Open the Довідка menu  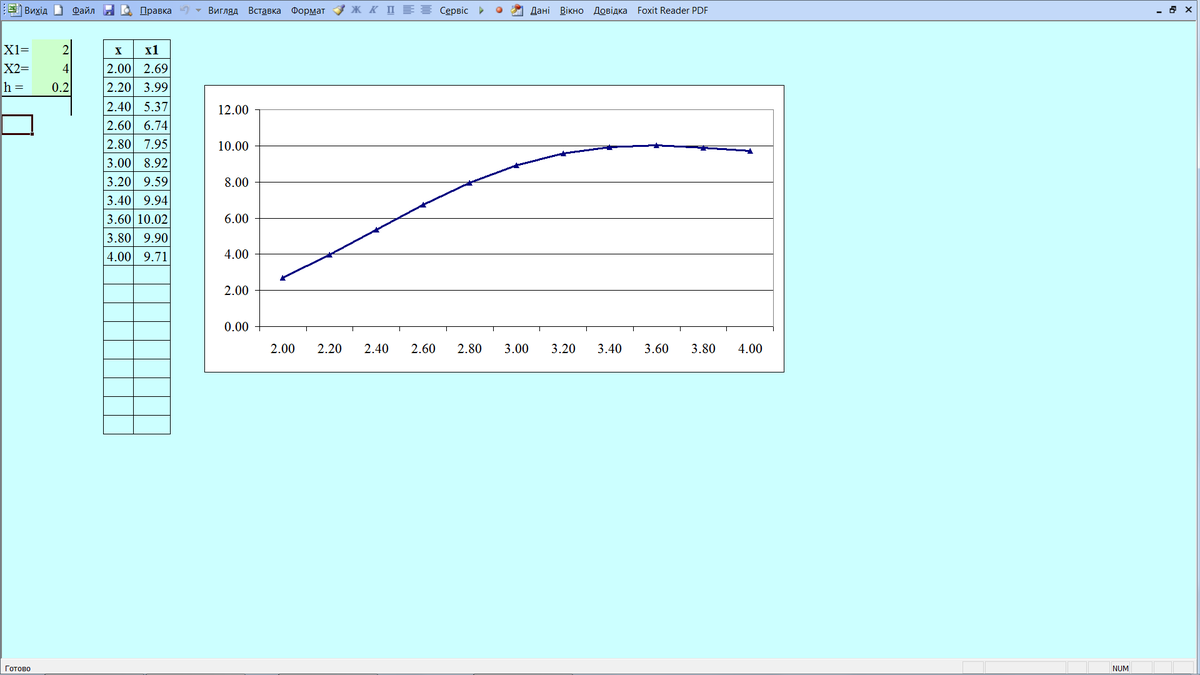click(x=611, y=10)
